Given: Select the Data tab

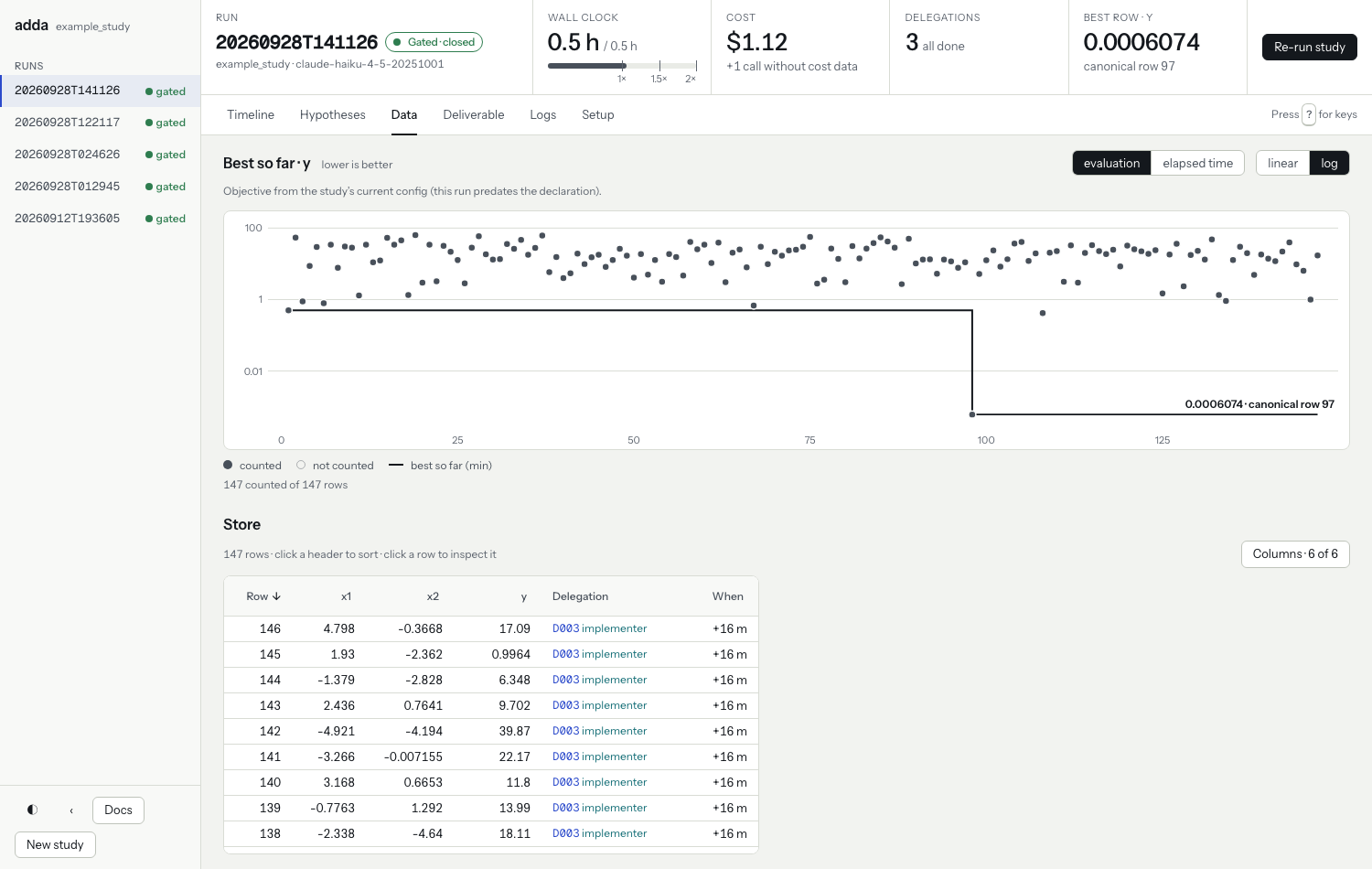Looking at the screenshot, I should pos(404,114).
